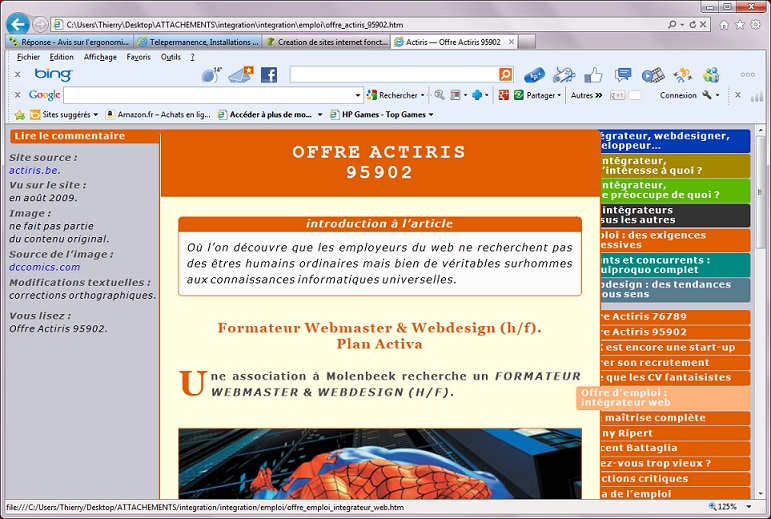Click the browser Back arrow button

18,24
